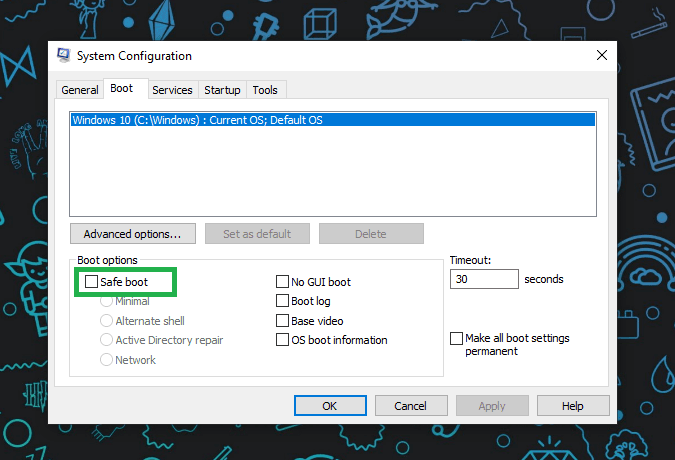
Task: Click the Cancel button
Action: coord(411,406)
